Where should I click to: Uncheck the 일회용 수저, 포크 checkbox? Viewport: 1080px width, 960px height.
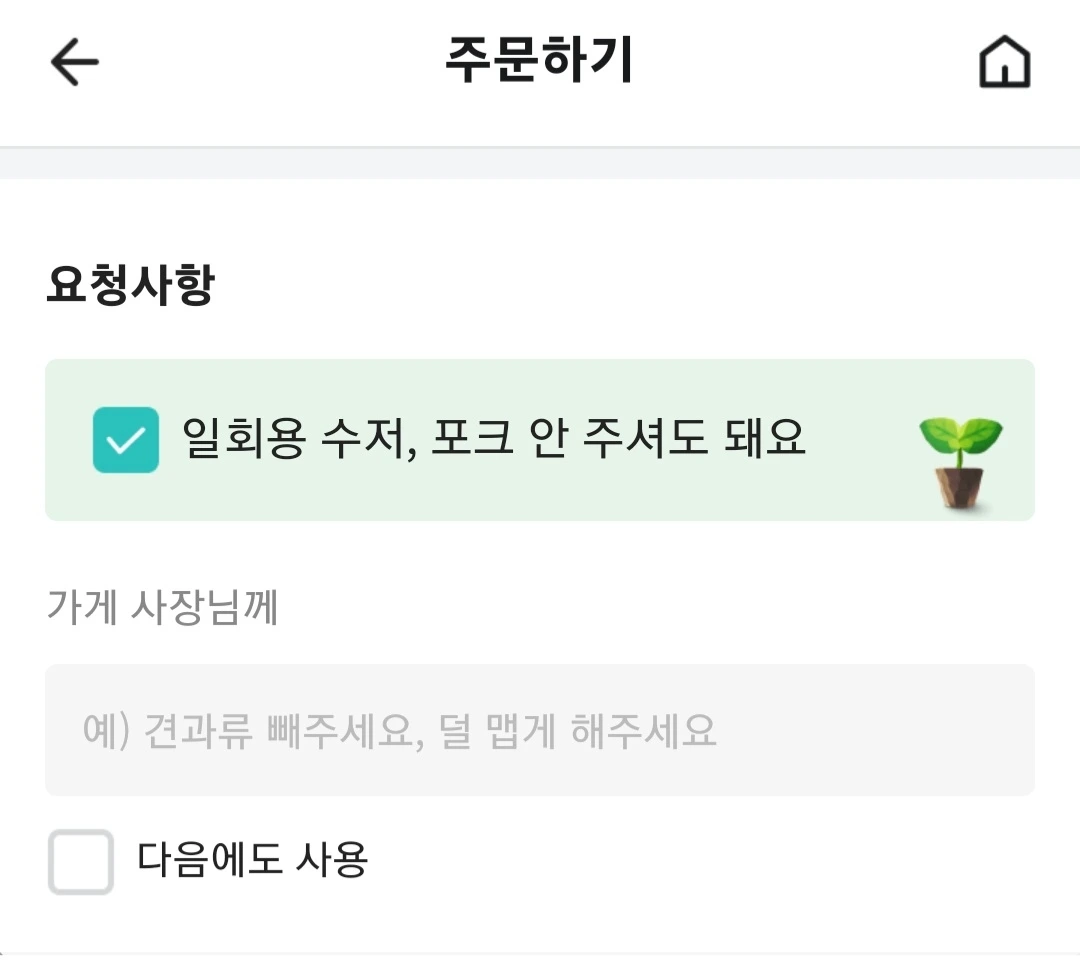coord(126,440)
